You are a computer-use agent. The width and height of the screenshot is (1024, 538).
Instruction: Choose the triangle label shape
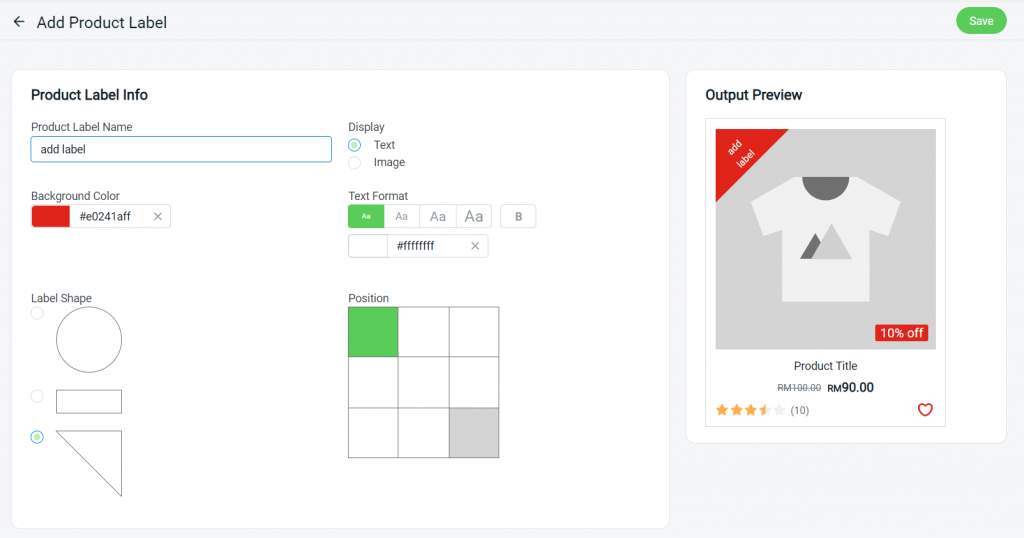point(37,437)
